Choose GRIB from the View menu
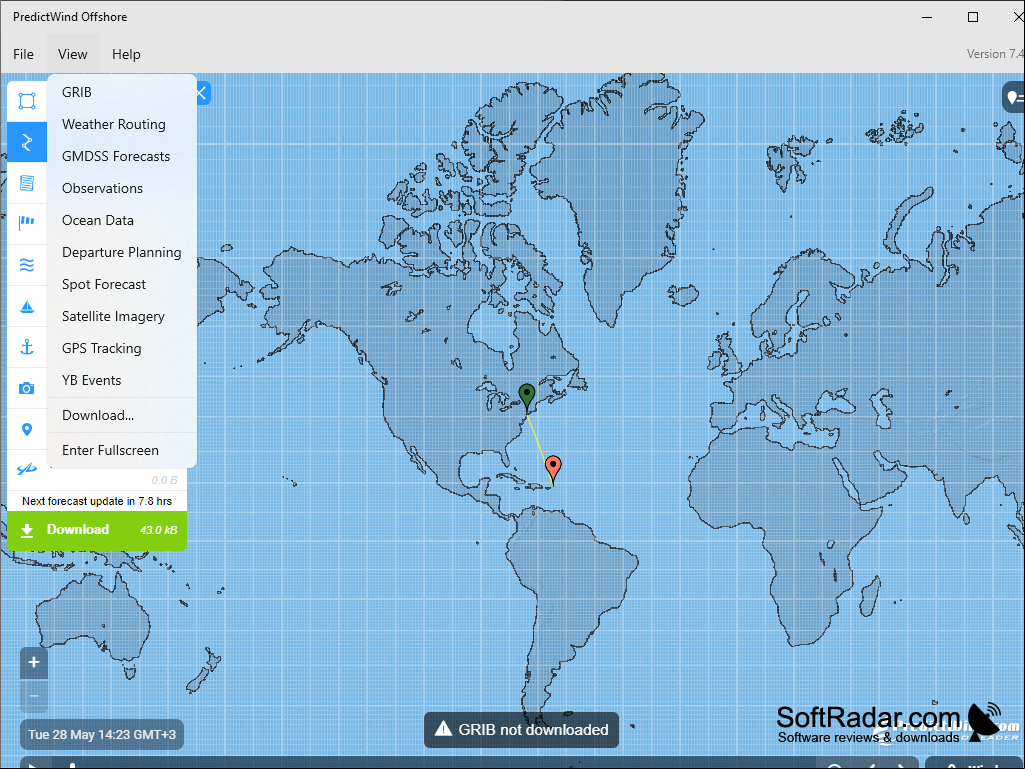 coord(122,92)
